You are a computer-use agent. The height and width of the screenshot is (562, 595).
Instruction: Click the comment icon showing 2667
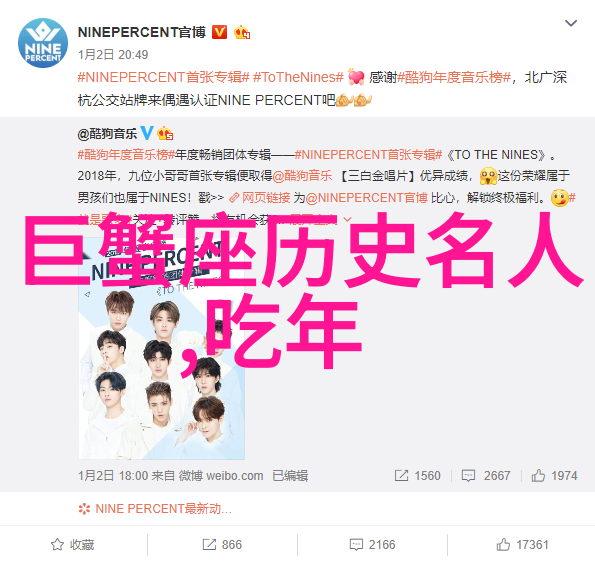[468, 475]
